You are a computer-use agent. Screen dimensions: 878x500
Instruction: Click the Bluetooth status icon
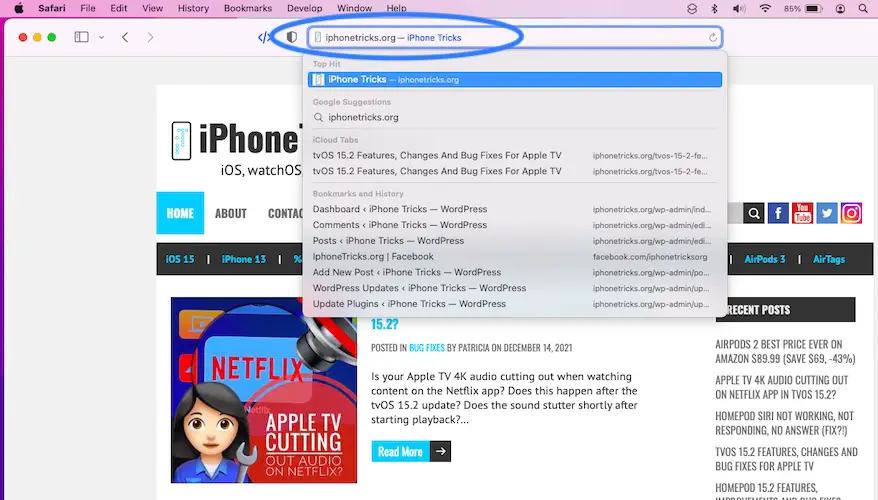(x=714, y=8)
